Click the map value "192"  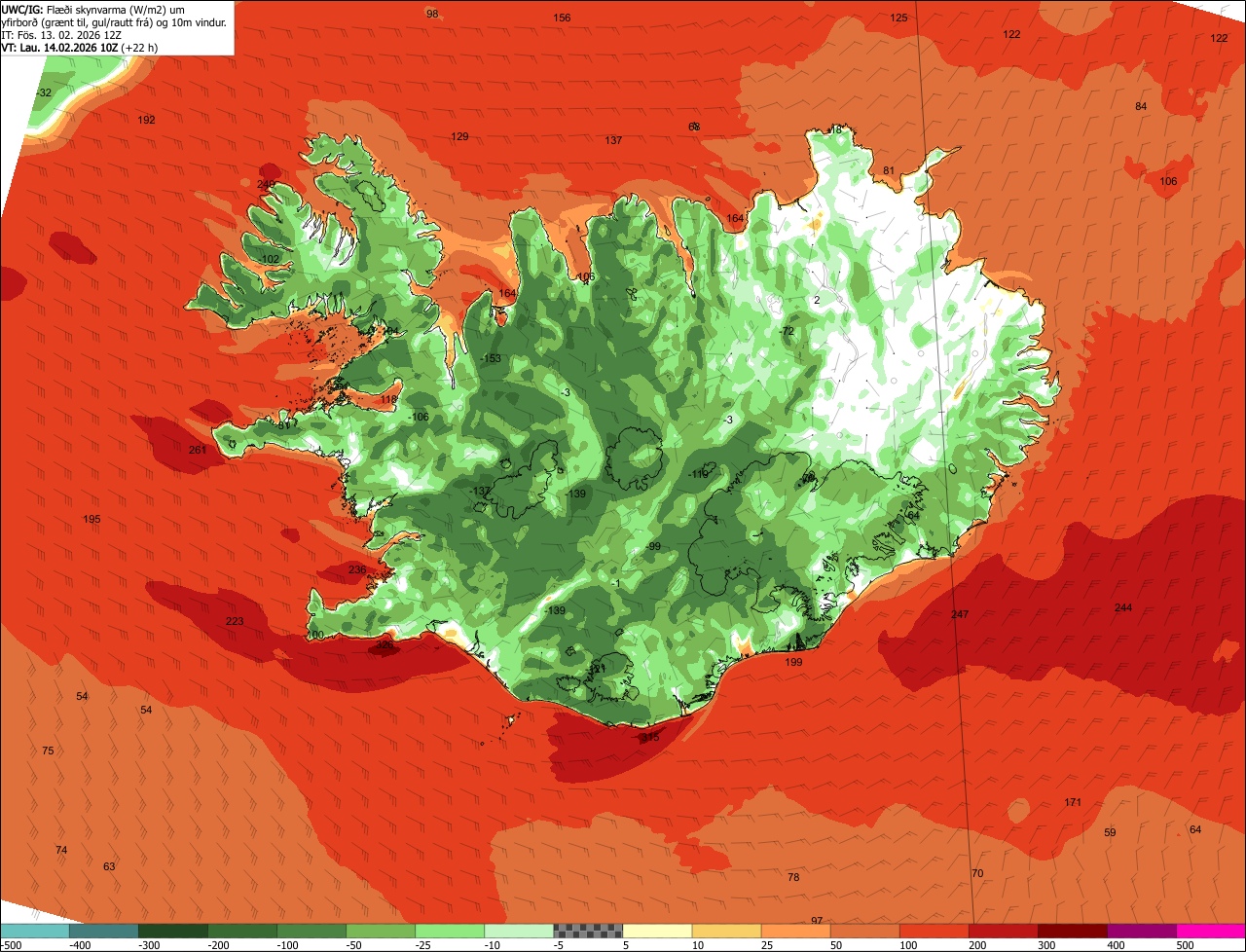point(147,120)
